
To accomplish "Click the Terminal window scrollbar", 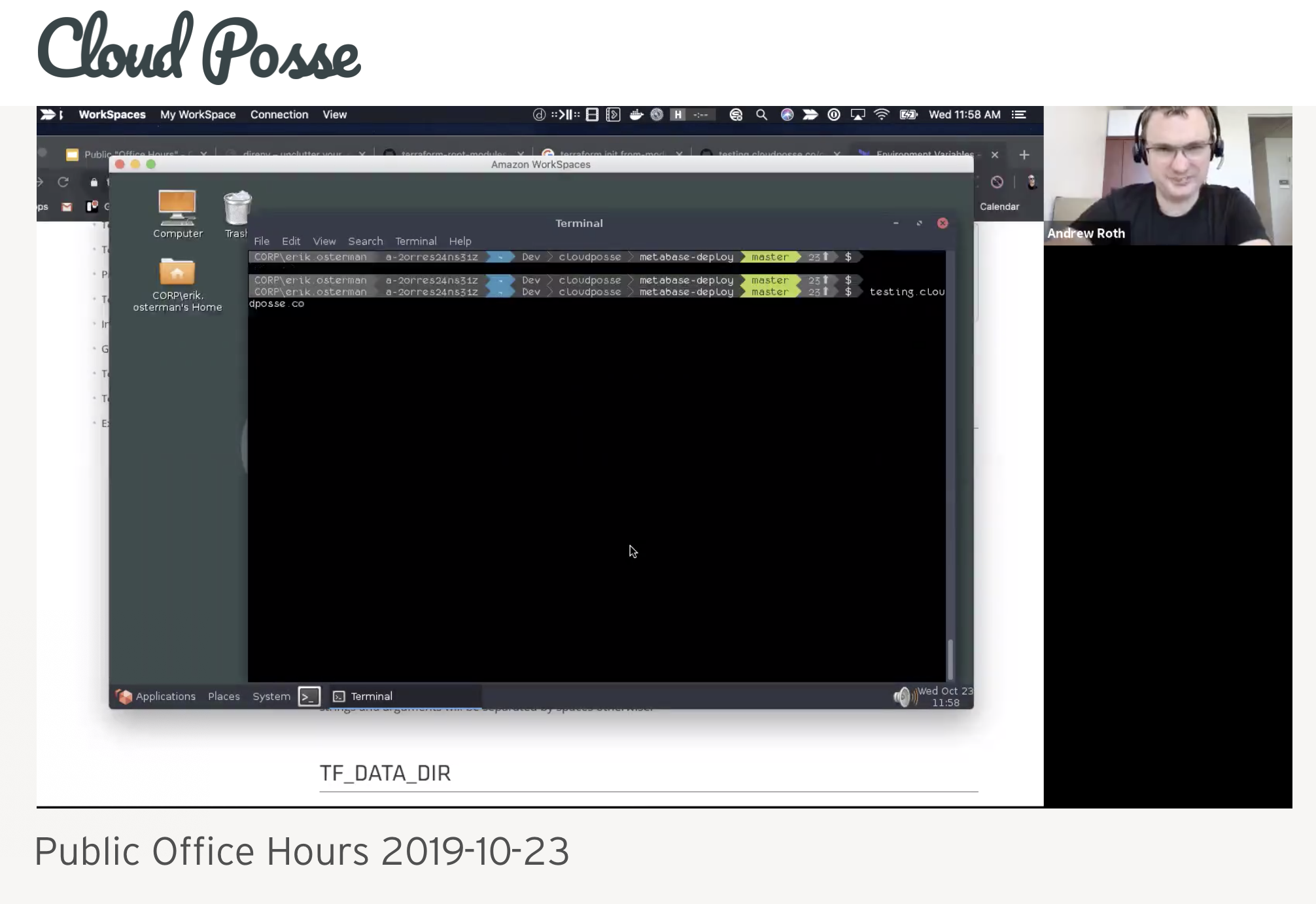I will [950, 659].
